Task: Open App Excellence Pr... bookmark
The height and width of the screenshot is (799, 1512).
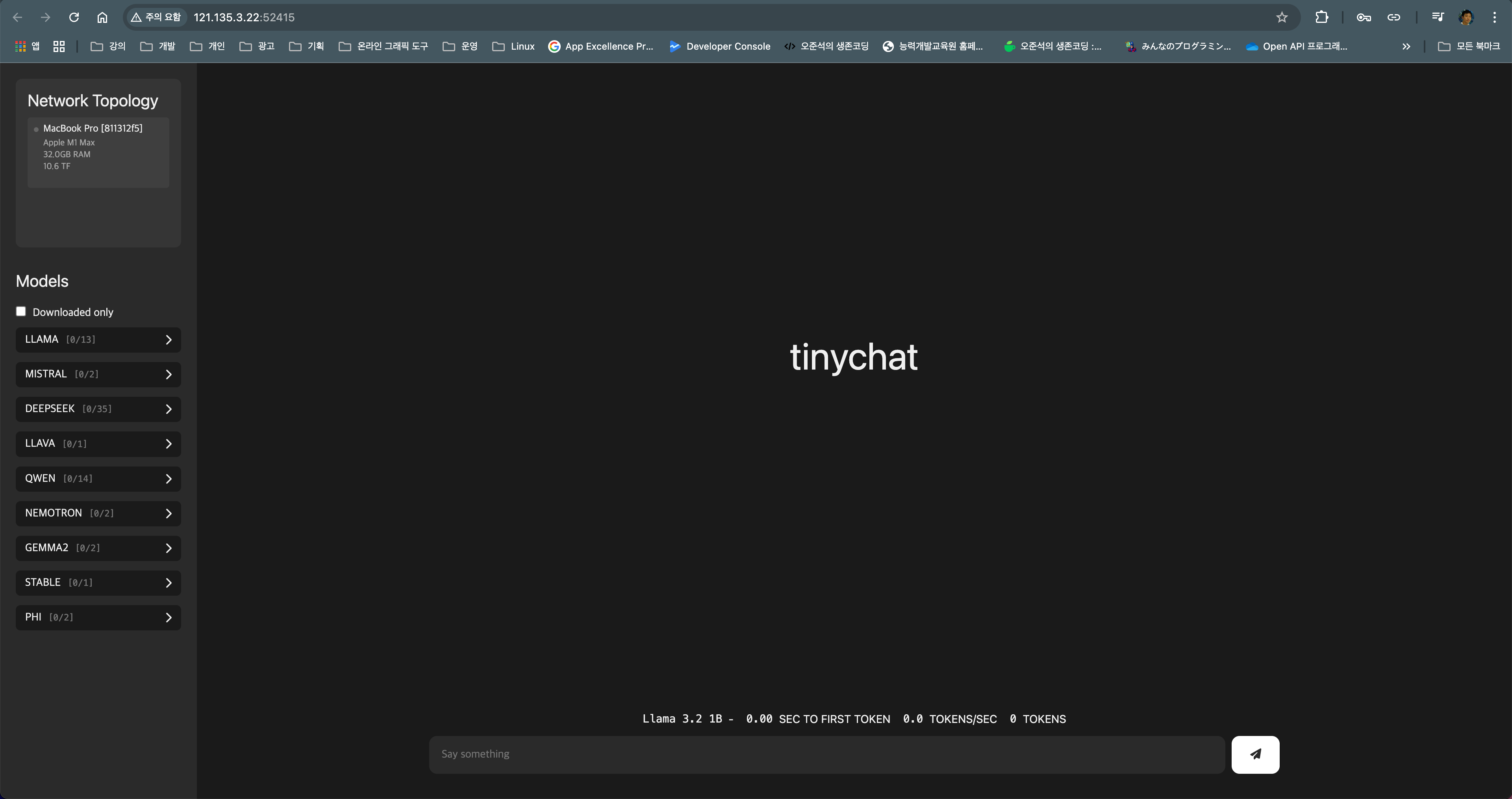Action: click(600, 46)
